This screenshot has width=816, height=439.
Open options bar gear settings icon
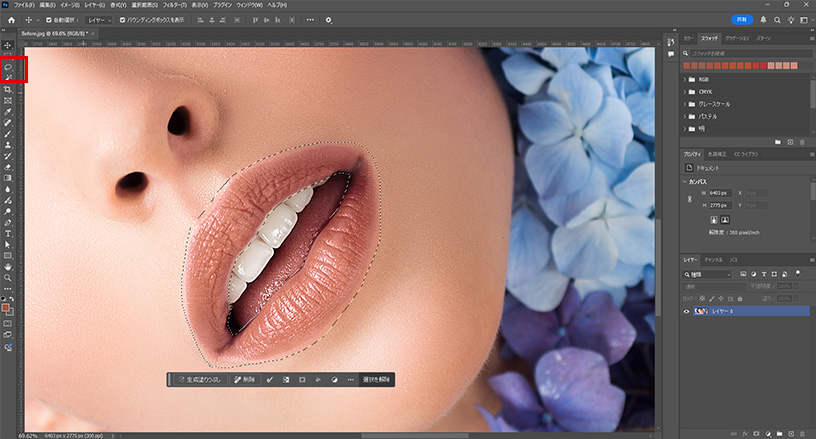pyautogui.click(x=328, y=19)
